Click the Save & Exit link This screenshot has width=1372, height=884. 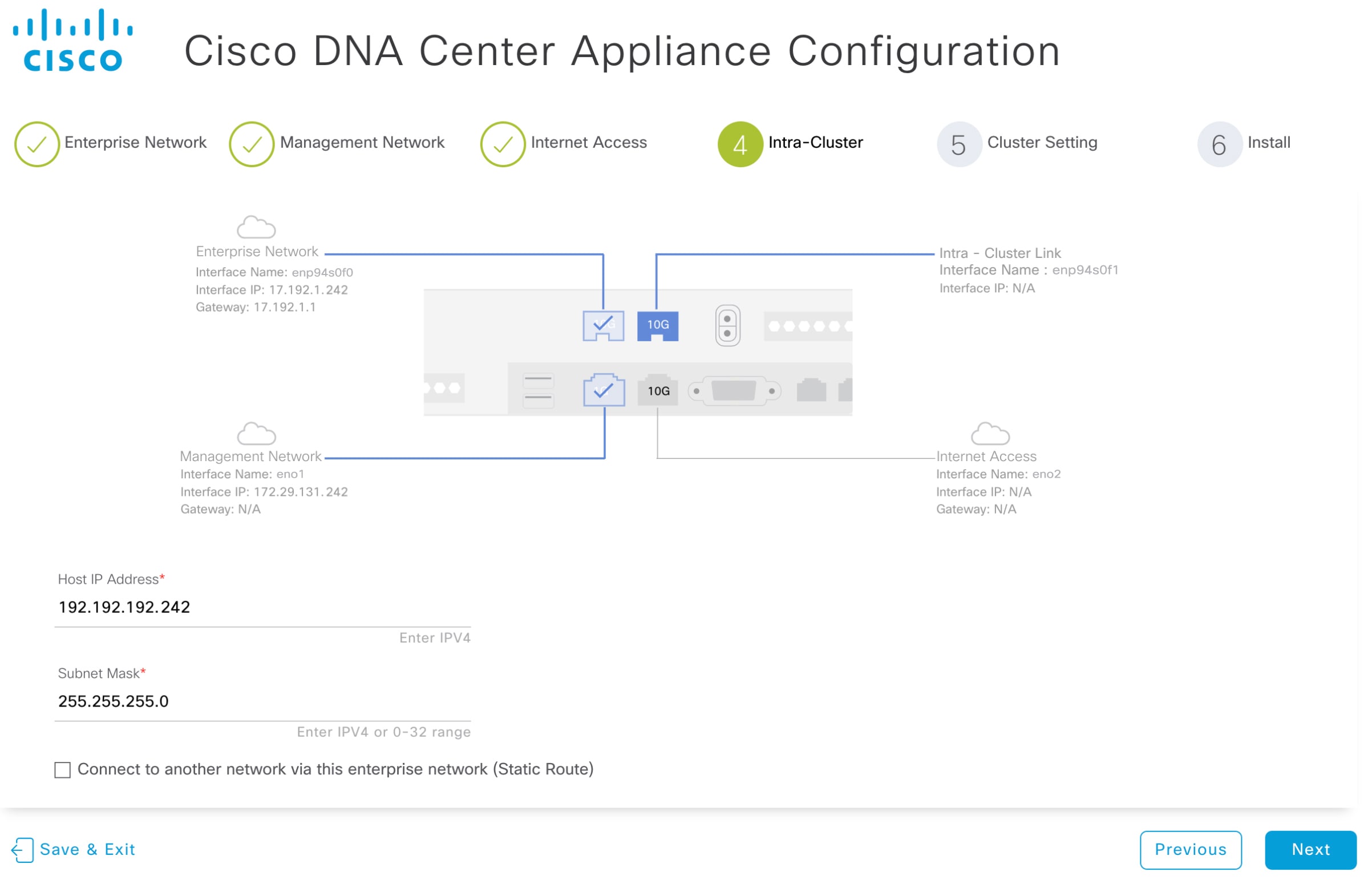tap(87, 850)
